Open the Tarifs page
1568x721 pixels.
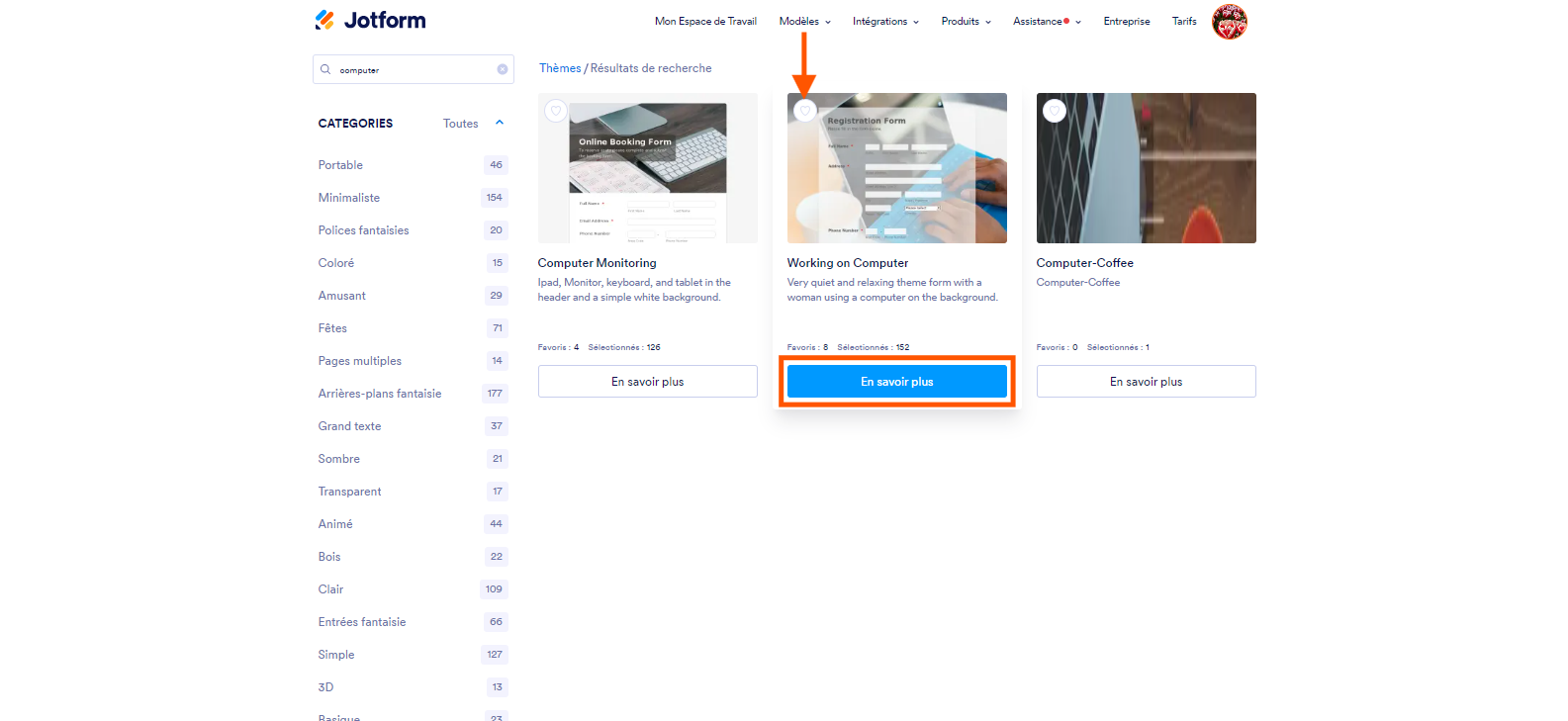(x=1184, y=21)
